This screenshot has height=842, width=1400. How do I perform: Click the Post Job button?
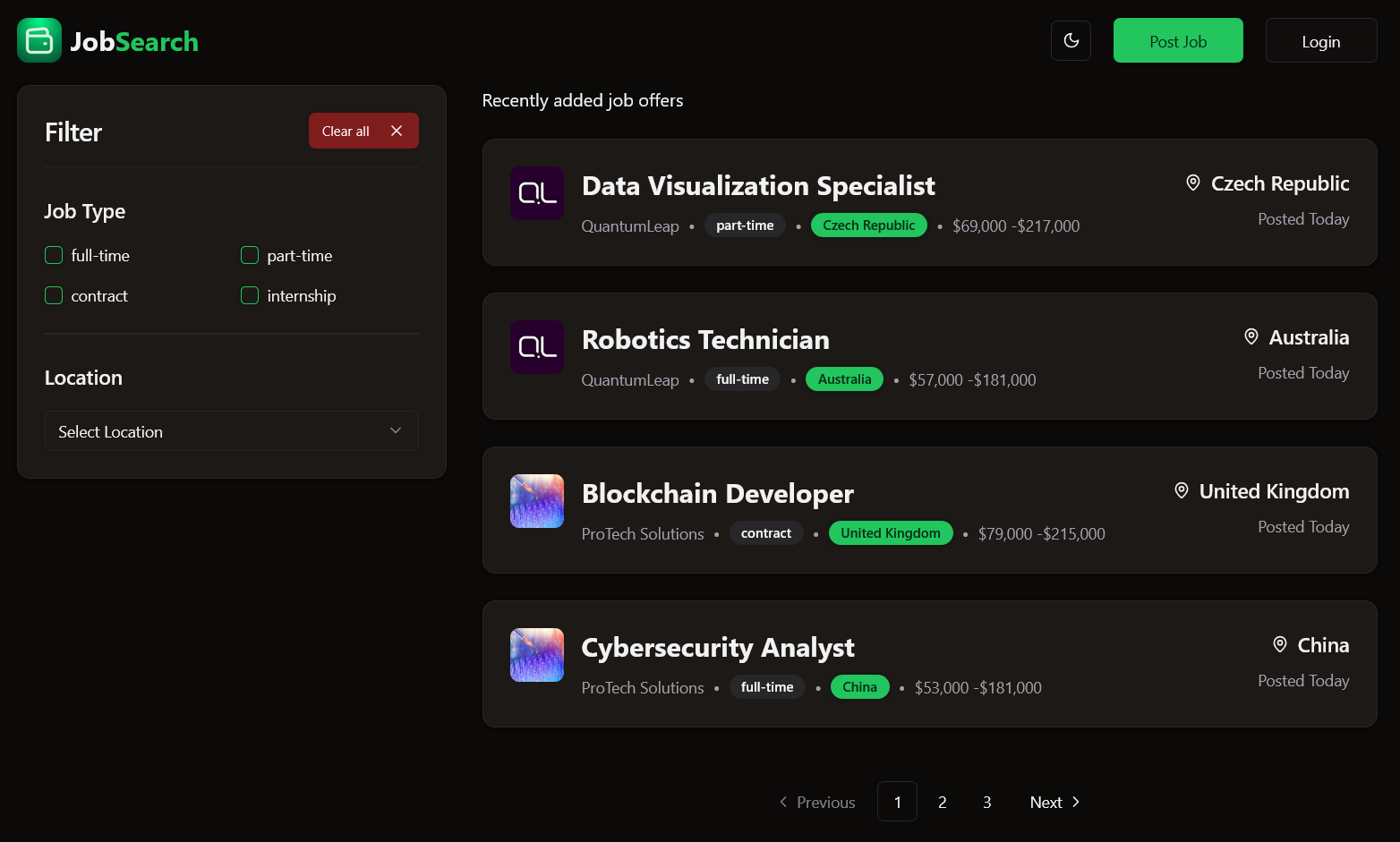pos(1178,40)
